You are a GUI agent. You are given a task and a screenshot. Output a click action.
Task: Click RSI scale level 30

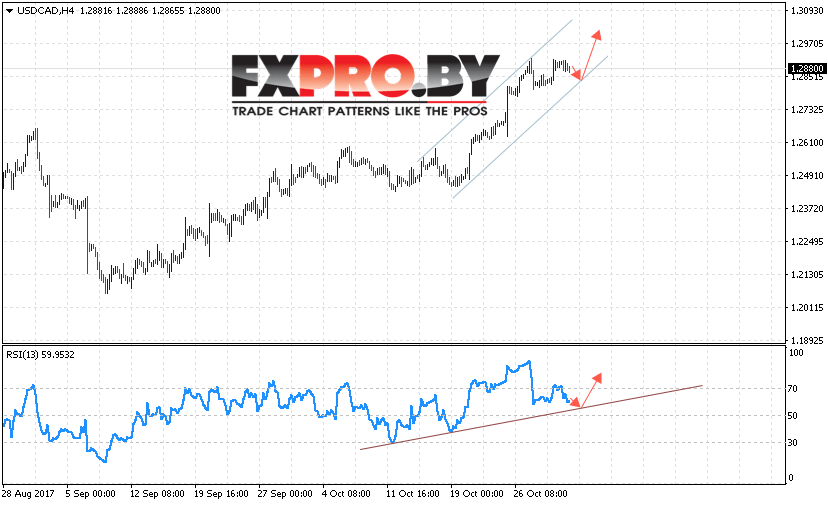point(792,443)
